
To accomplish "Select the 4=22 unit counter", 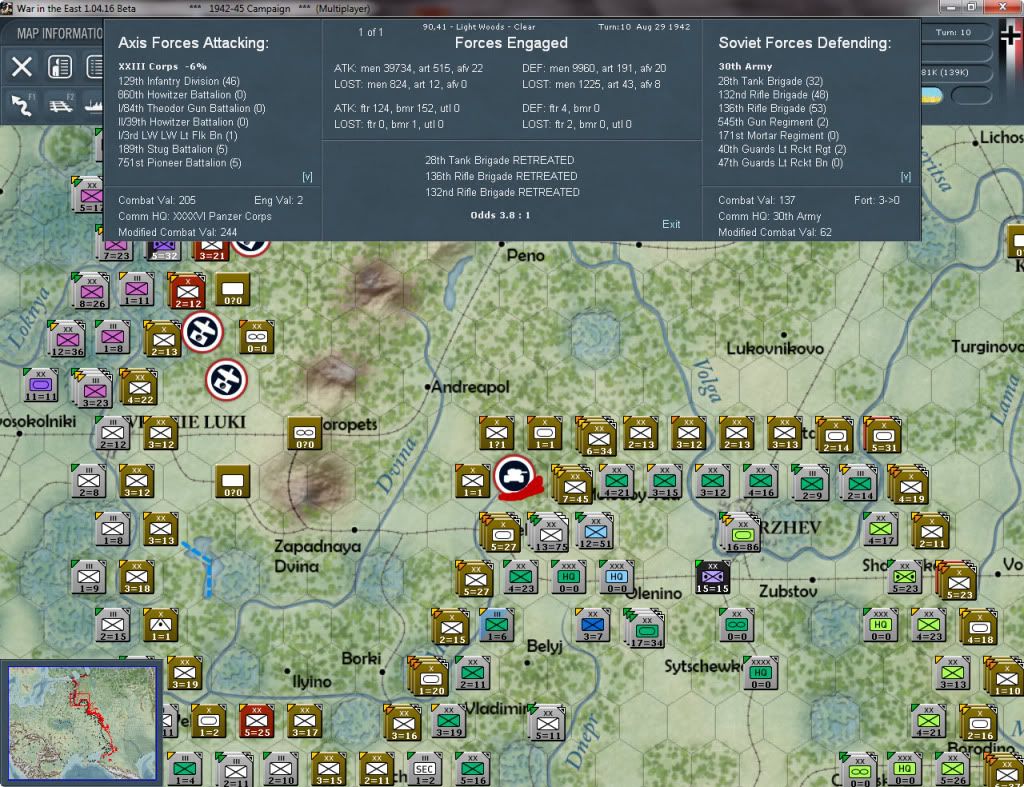I will [138, 387].
